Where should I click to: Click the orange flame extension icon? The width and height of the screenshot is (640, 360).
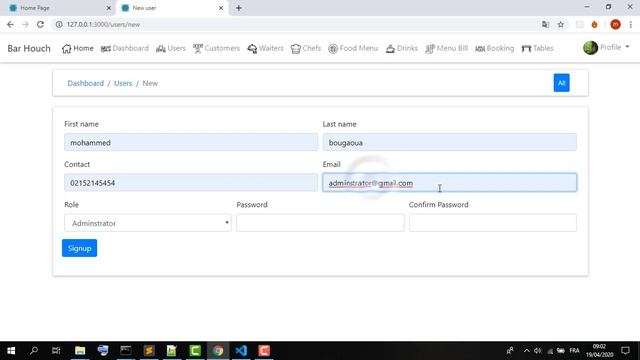594,24
